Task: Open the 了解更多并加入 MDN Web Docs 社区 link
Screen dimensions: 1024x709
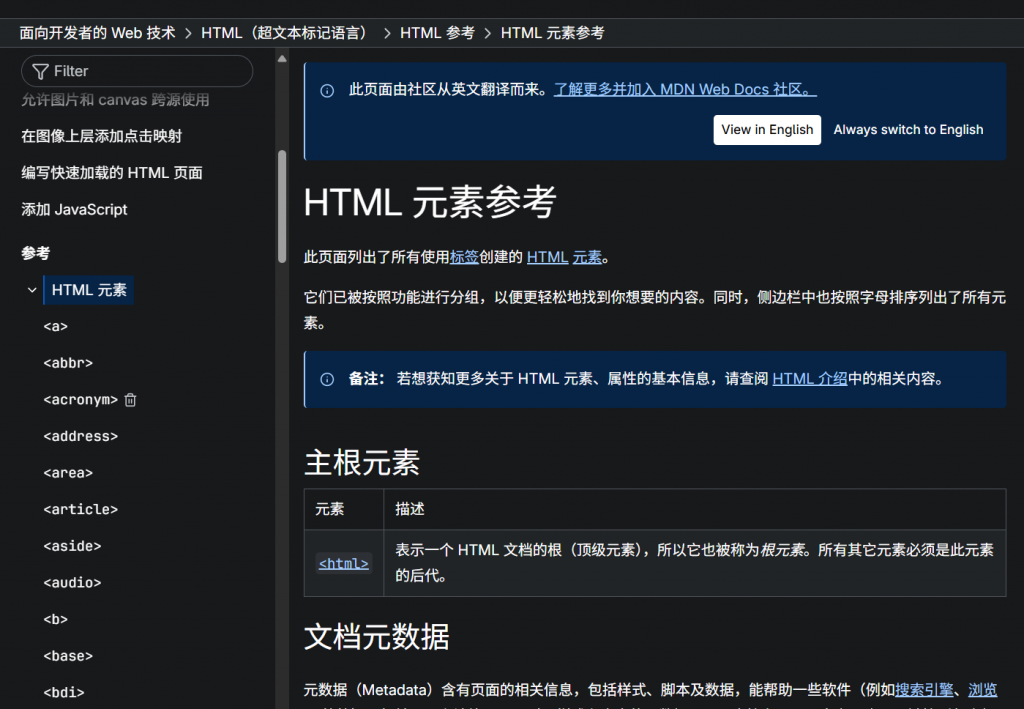Action: click(685, 90)
